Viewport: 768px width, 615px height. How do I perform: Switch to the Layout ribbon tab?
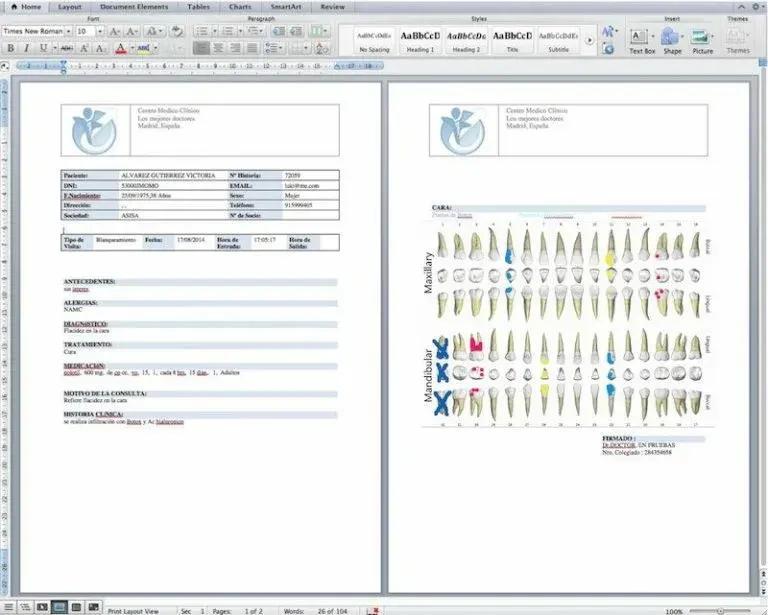tap(70, 7)
